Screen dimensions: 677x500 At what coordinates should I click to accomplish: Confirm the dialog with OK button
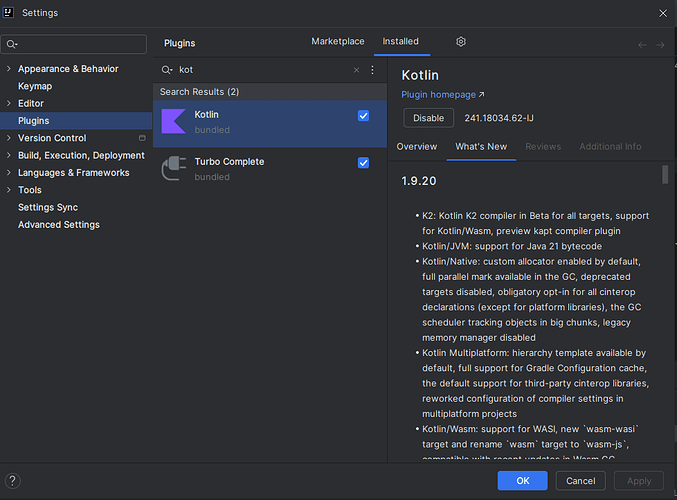tap(523, 481)
